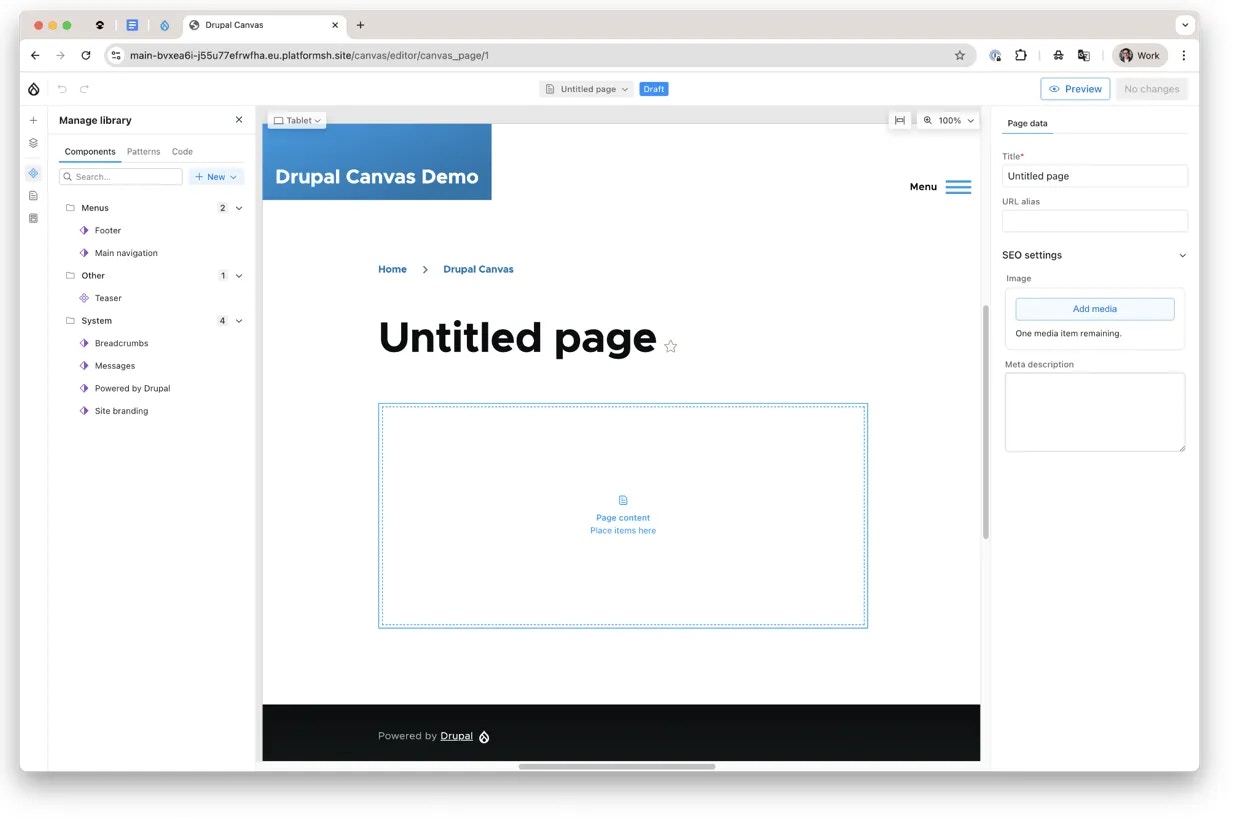Click the site information icon in the address bar
Image resolution: width=1240 pixels, height=818 pixels.
pos(116,56)
